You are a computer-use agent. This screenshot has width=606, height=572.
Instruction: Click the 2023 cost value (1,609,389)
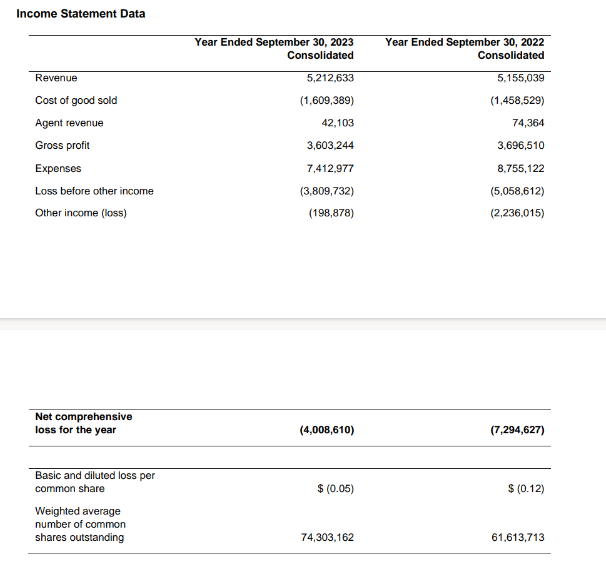click(326, 100)
